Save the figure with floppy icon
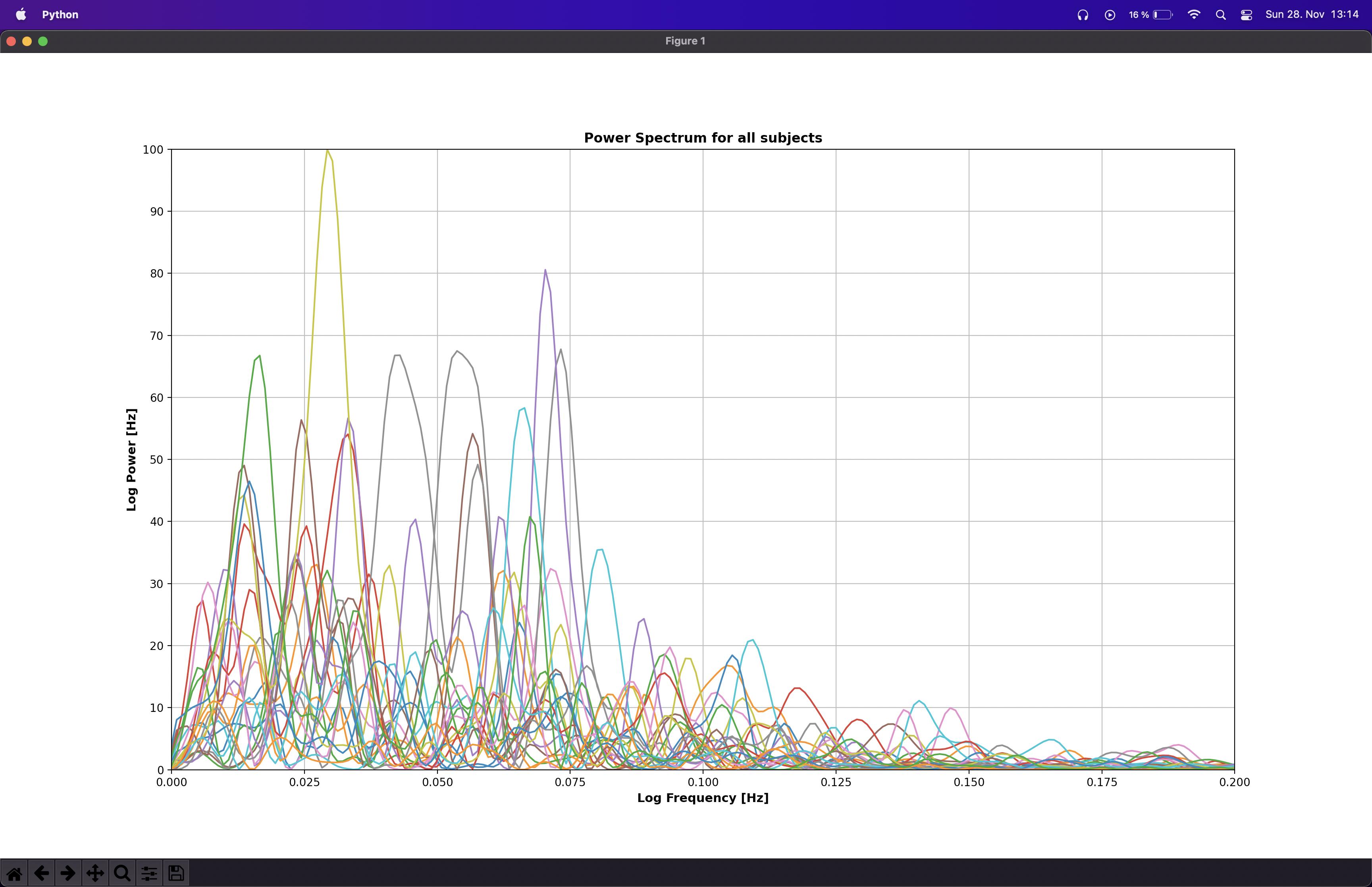 (x=176, y=873)
